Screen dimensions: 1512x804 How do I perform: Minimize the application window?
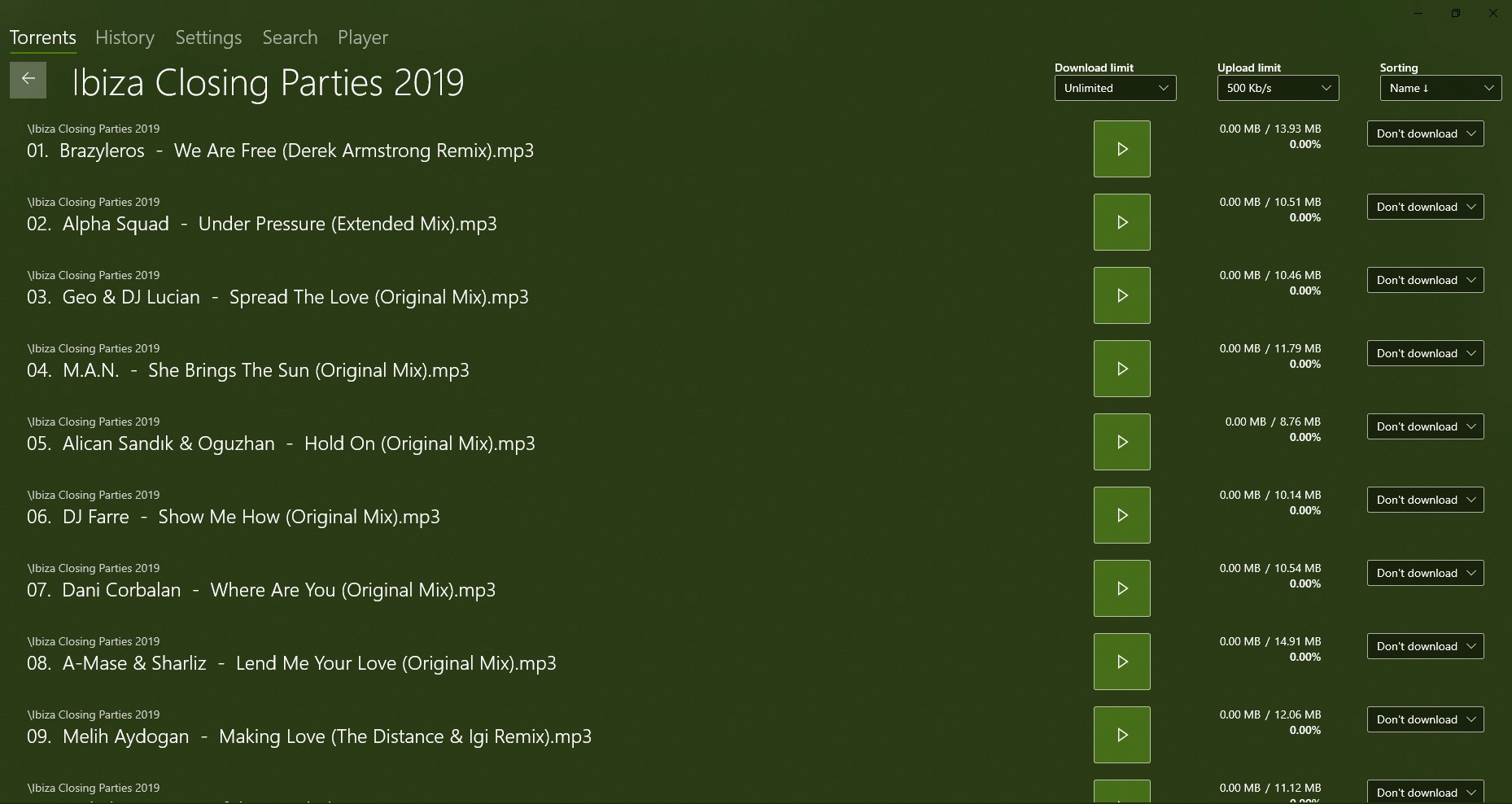[1418, 13]
